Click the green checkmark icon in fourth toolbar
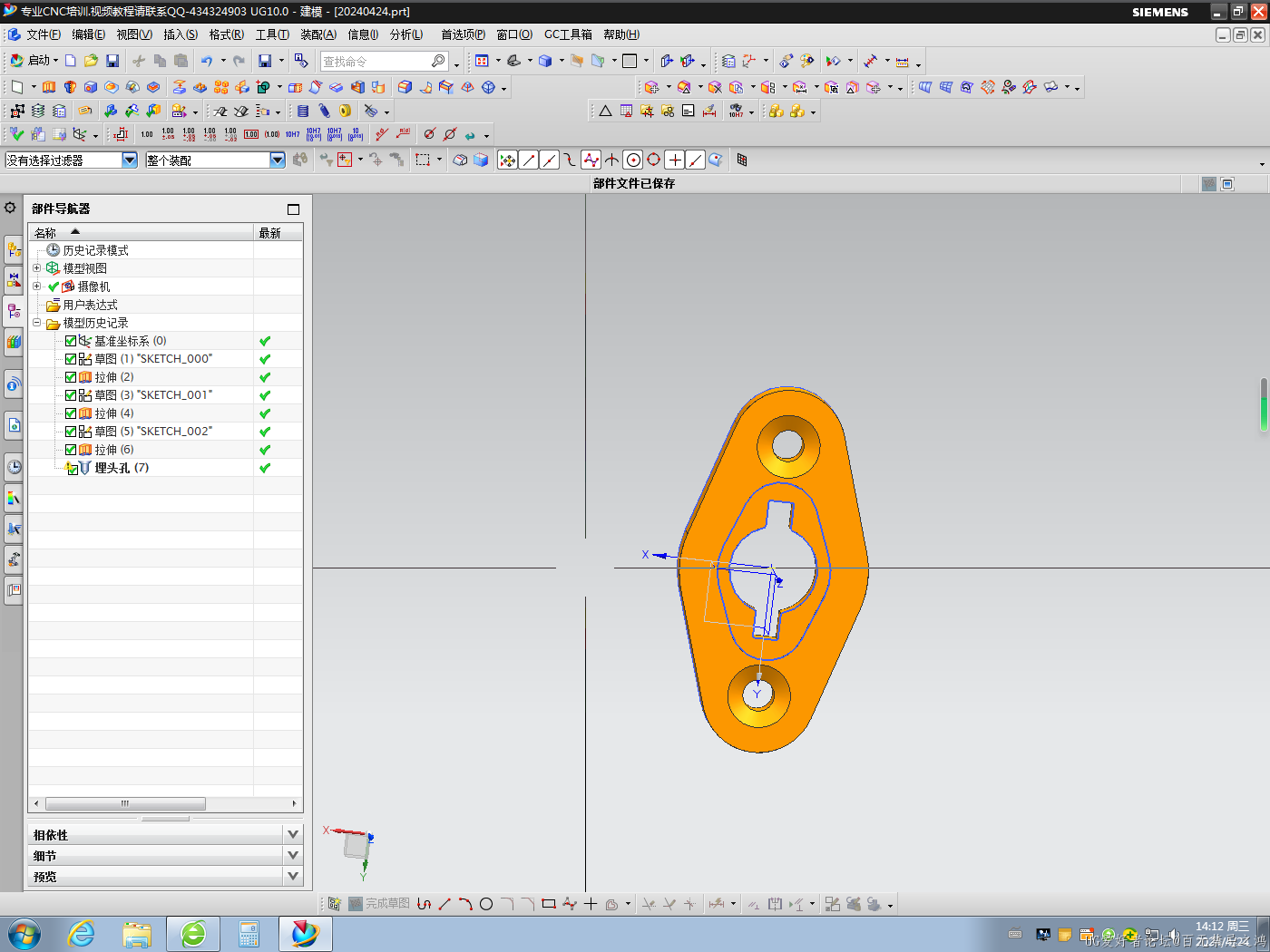The image size is (1270, 952). [16, 134]
